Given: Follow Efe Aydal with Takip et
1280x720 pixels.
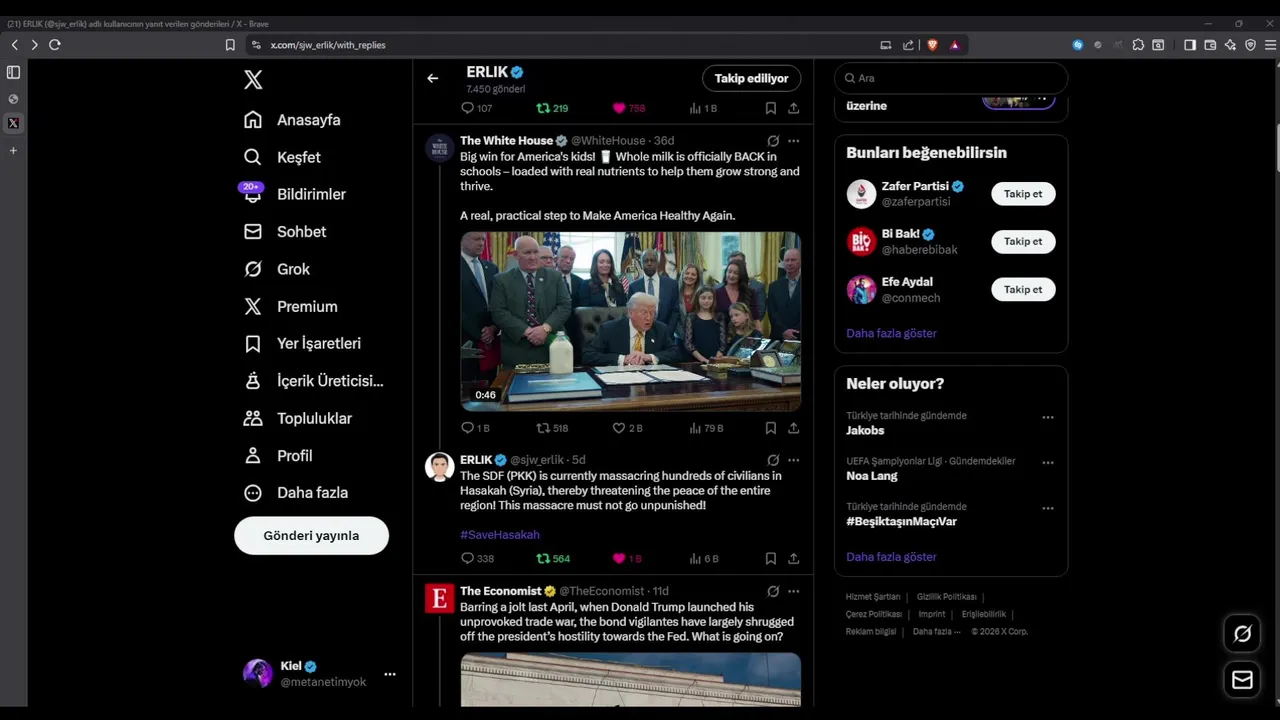Looking at the screenshot, I should [x=1023, y=289].
